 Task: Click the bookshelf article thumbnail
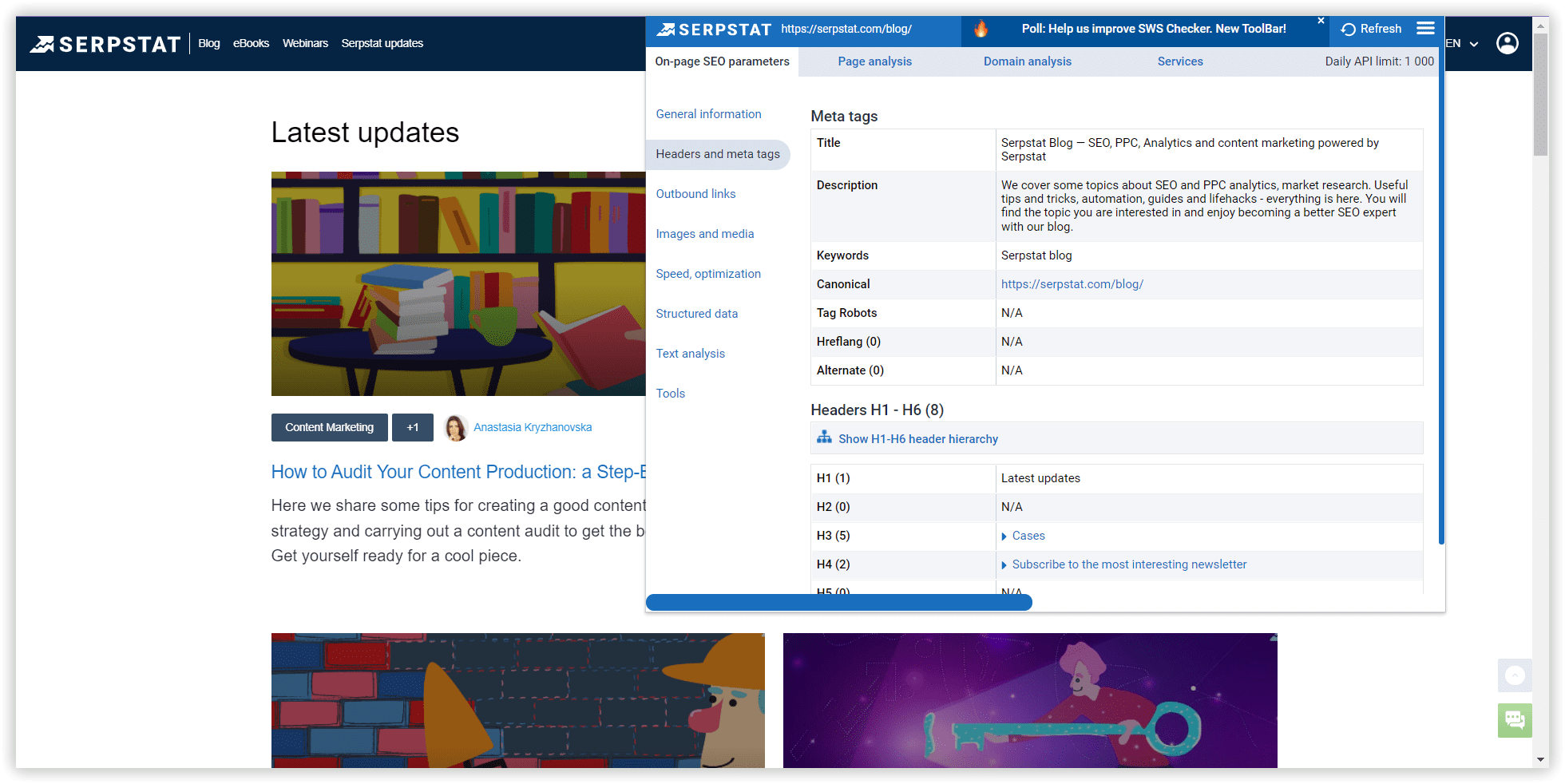[x=458, y=283]
